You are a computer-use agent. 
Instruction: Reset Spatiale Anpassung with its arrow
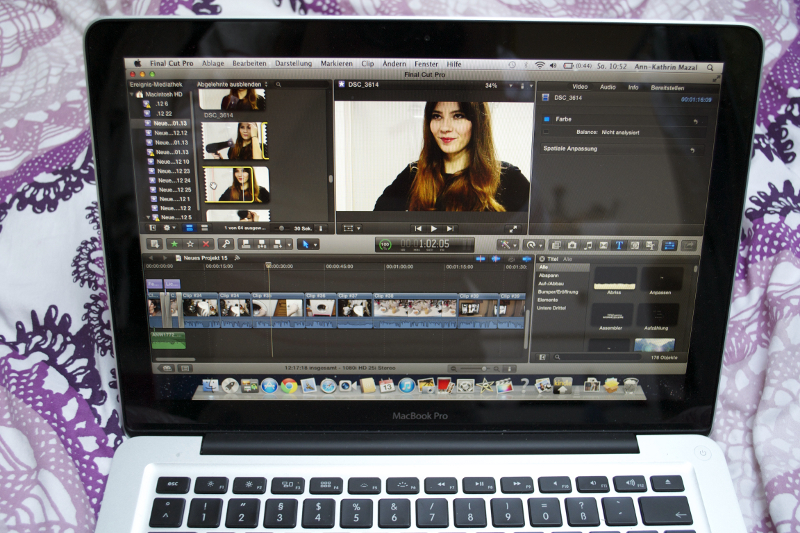point(692,150)
